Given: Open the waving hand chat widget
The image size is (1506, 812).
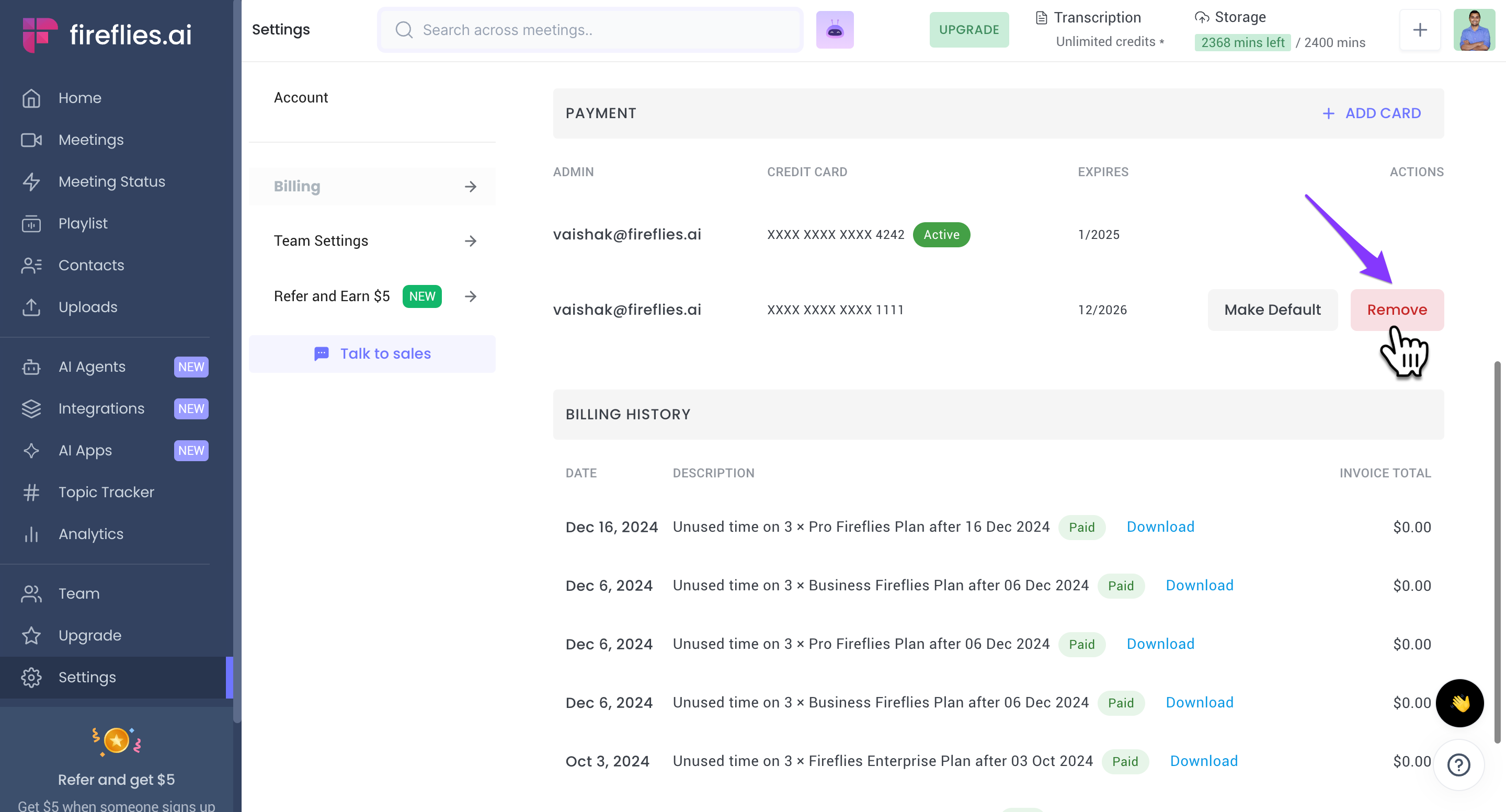Looking at the screenshot, I should point(1459,703).
